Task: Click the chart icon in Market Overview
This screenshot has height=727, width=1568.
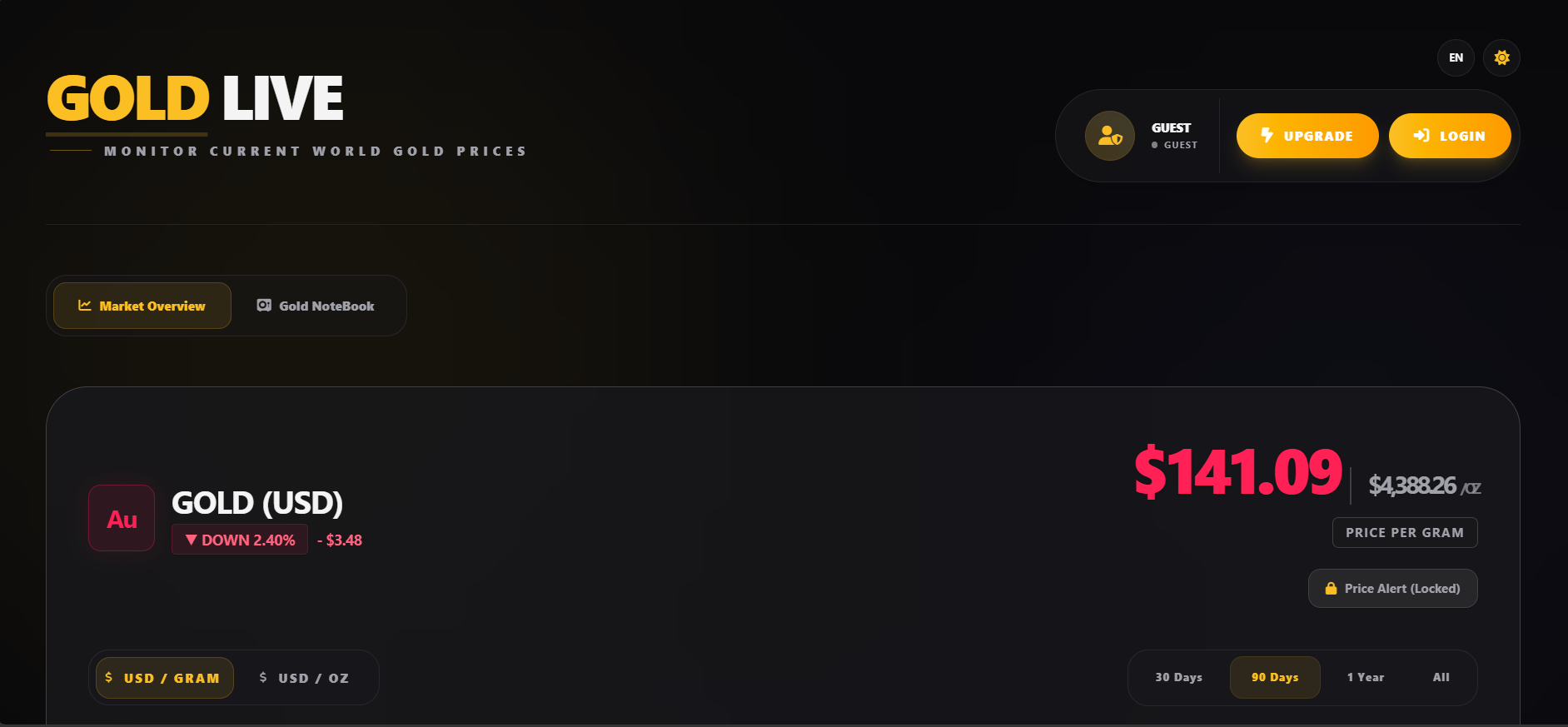Action: click(85, 306)
